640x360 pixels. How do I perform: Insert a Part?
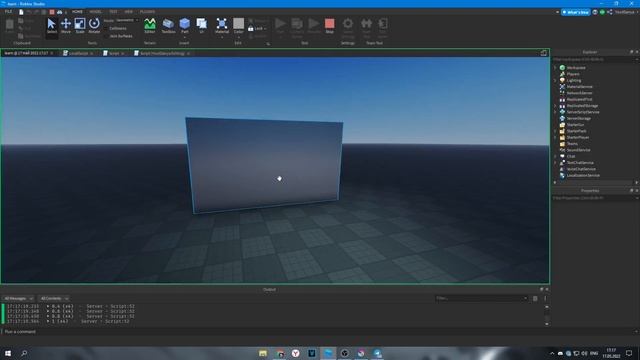tap(185, 24)
